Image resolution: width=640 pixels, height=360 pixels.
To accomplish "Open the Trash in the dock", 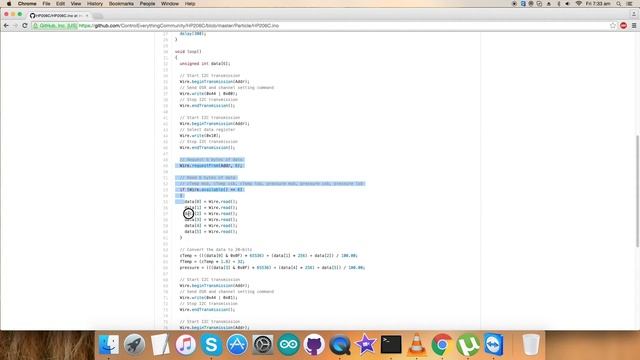I will [531, 345].
